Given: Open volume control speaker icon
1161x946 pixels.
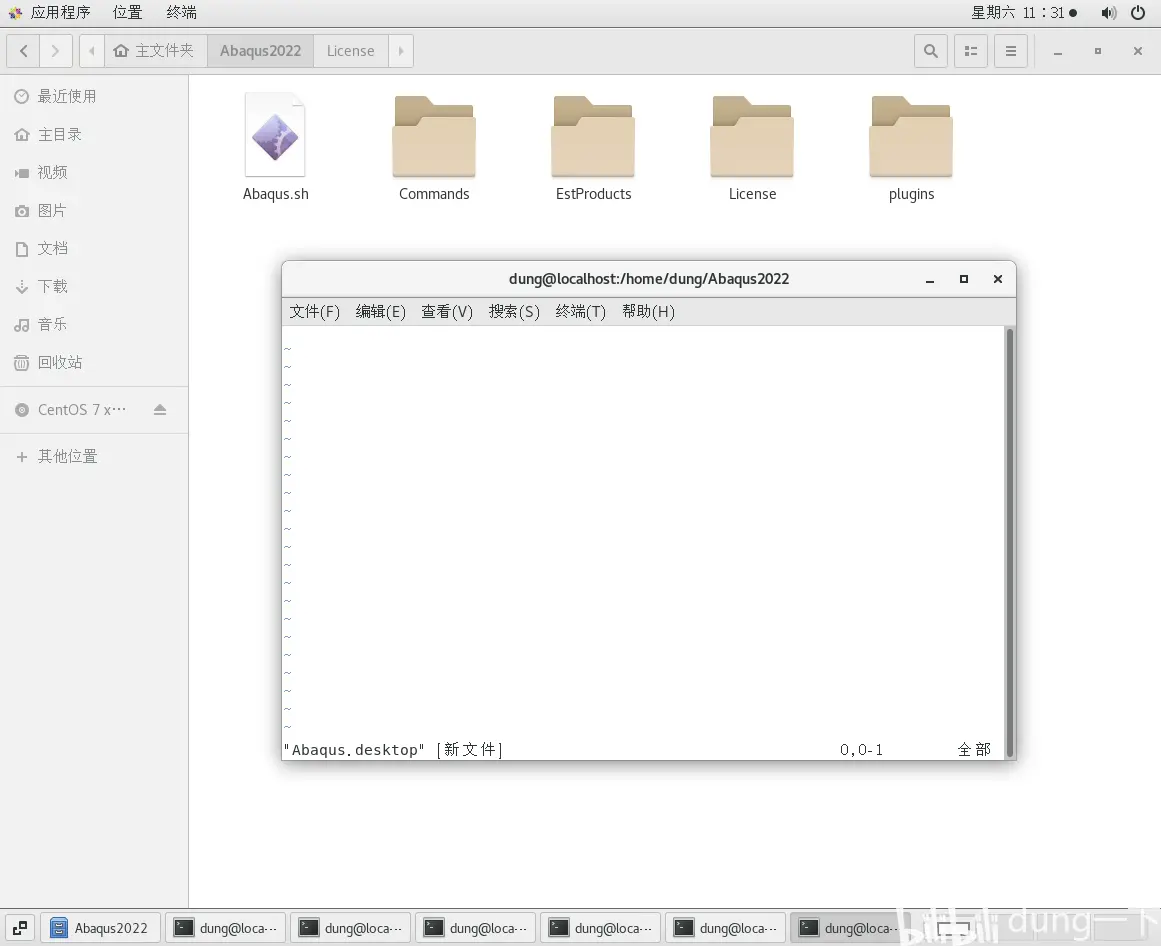Looking at the screenshot, I should (1108, 13).
